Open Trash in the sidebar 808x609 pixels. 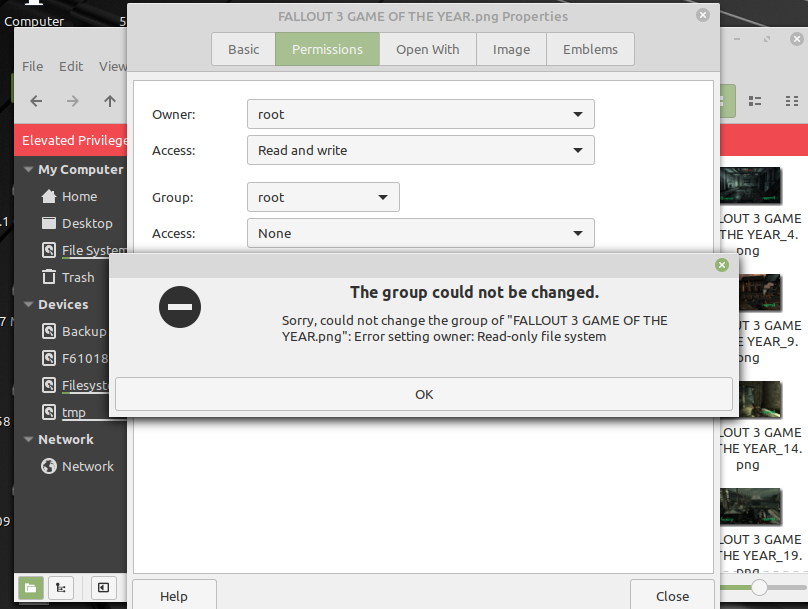[x=78, y=277]
